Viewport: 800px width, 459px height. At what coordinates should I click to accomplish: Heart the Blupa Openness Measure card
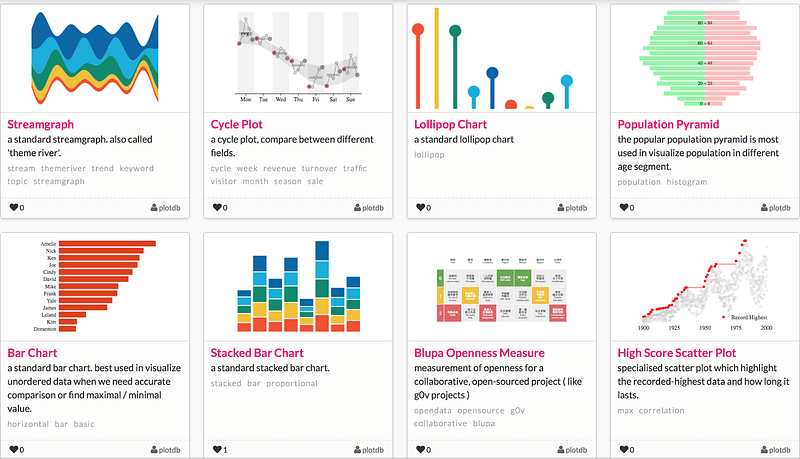point(420,450)
